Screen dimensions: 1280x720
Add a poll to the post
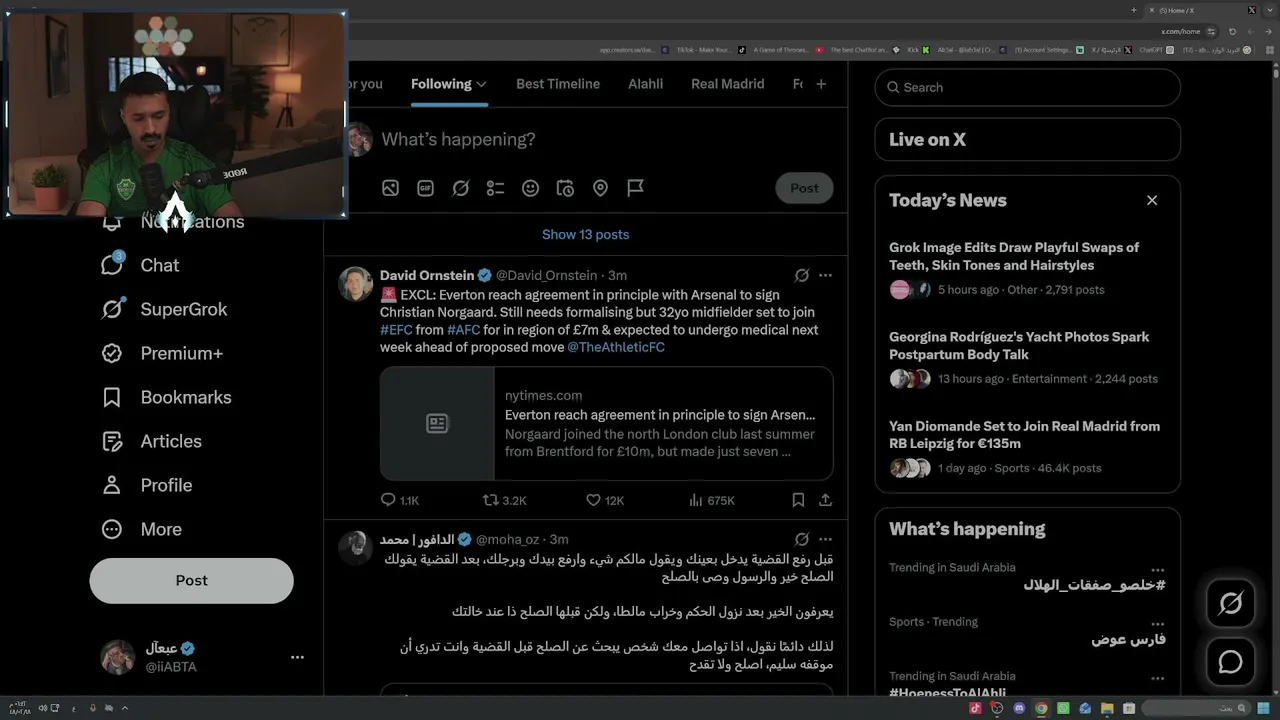[495, 188]
